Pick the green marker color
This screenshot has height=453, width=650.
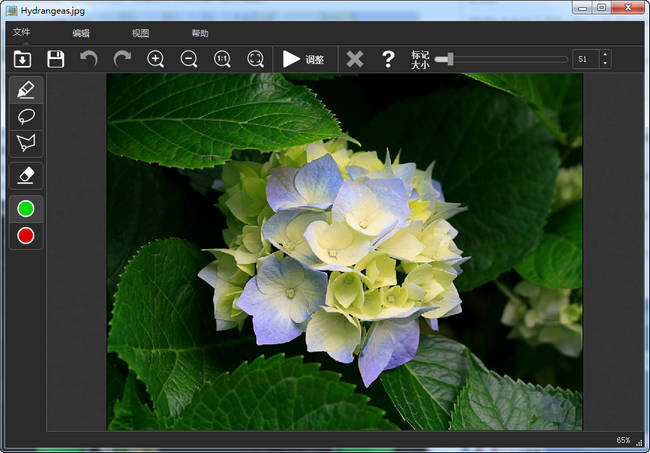(x=26, y=209)
